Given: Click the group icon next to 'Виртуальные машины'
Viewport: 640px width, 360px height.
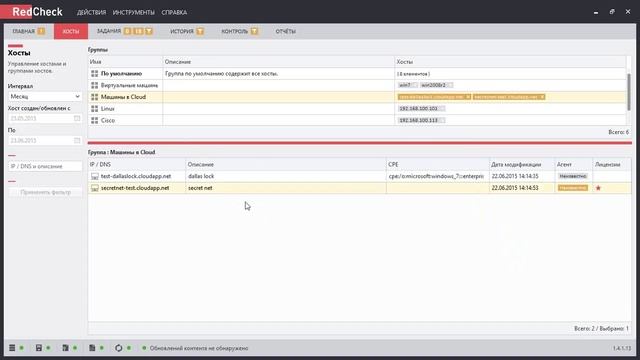Looking at the screenshot, I should coord(95,85).
